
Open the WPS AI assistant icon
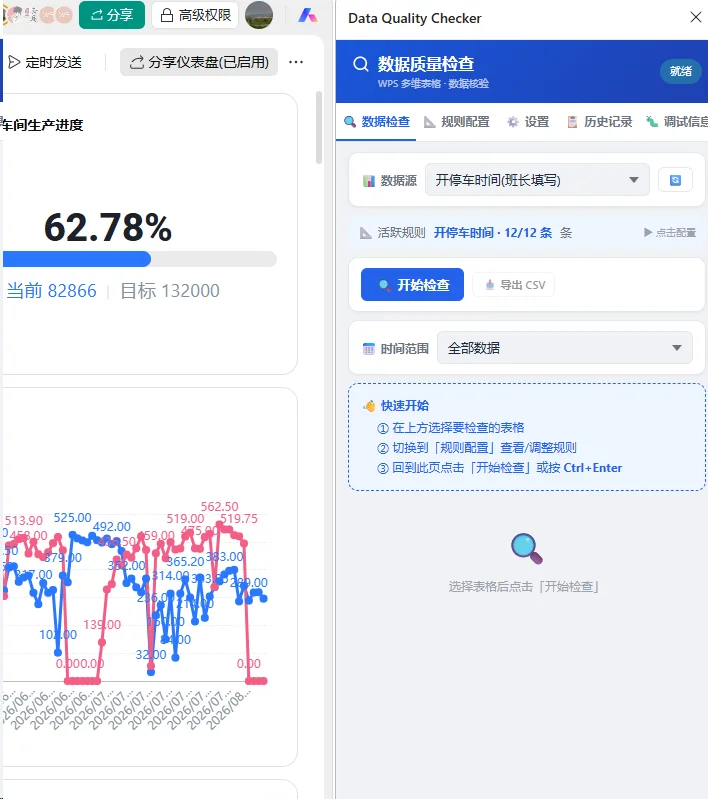click(x=307, y=15)
